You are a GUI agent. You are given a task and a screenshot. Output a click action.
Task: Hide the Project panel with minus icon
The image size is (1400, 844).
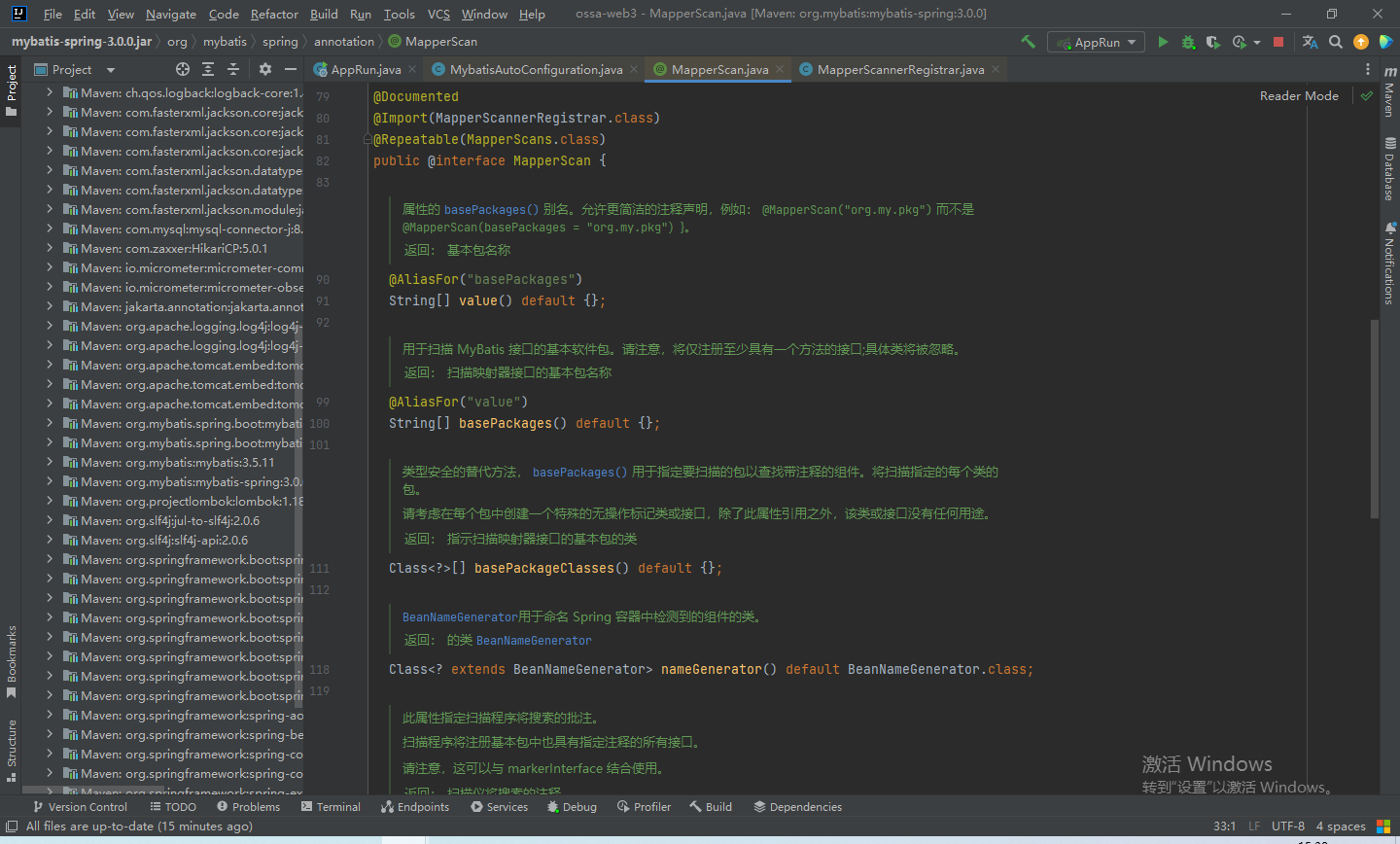(x=291, y=69)
